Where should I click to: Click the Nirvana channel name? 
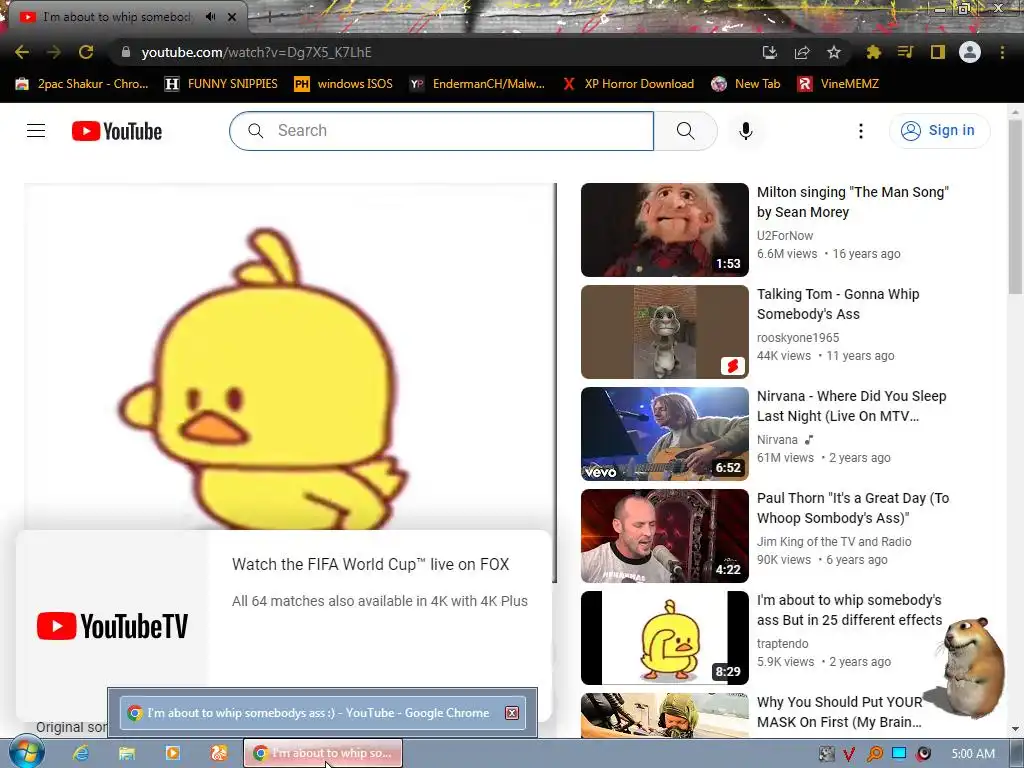click(x=777, y=440)
